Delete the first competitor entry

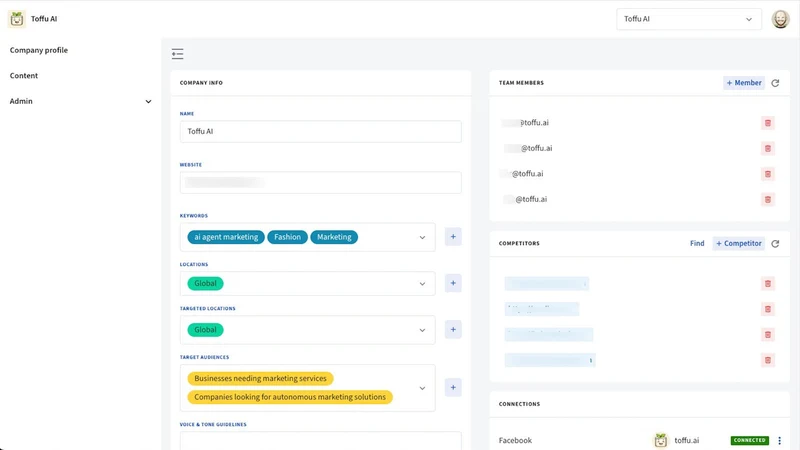click(767, 284)
